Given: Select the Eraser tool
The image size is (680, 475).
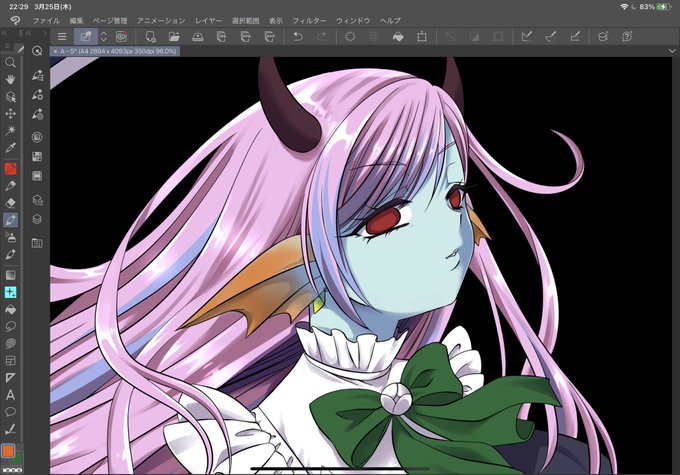Looking at the screenshot, I should coord(10,203).
